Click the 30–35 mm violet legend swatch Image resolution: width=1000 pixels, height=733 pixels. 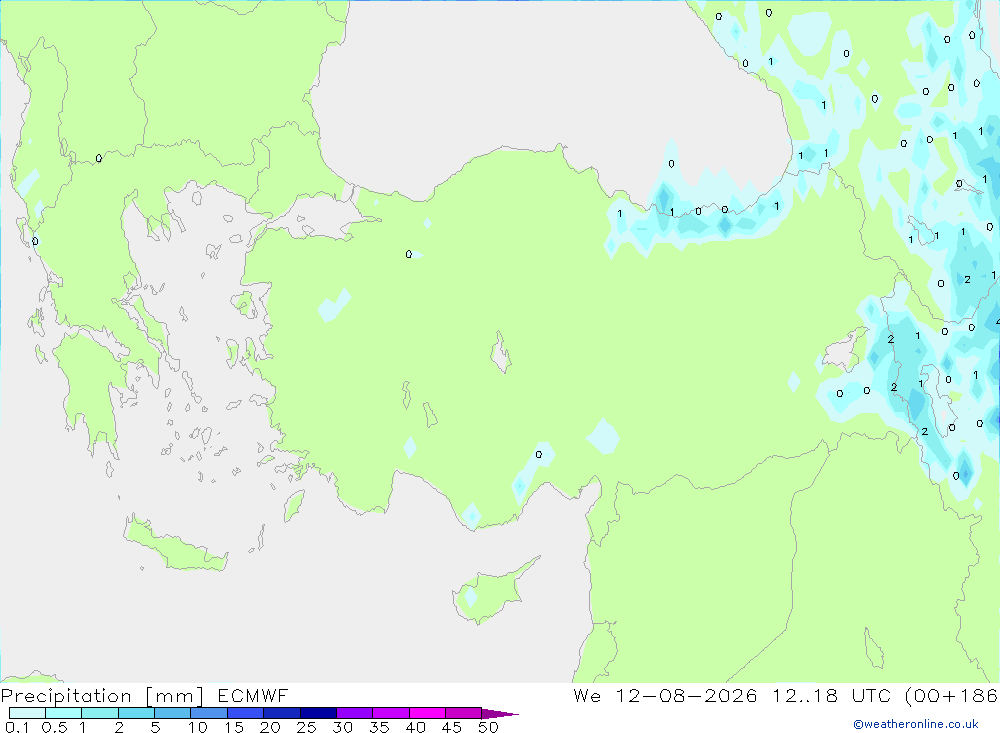[x=355, y=713]
